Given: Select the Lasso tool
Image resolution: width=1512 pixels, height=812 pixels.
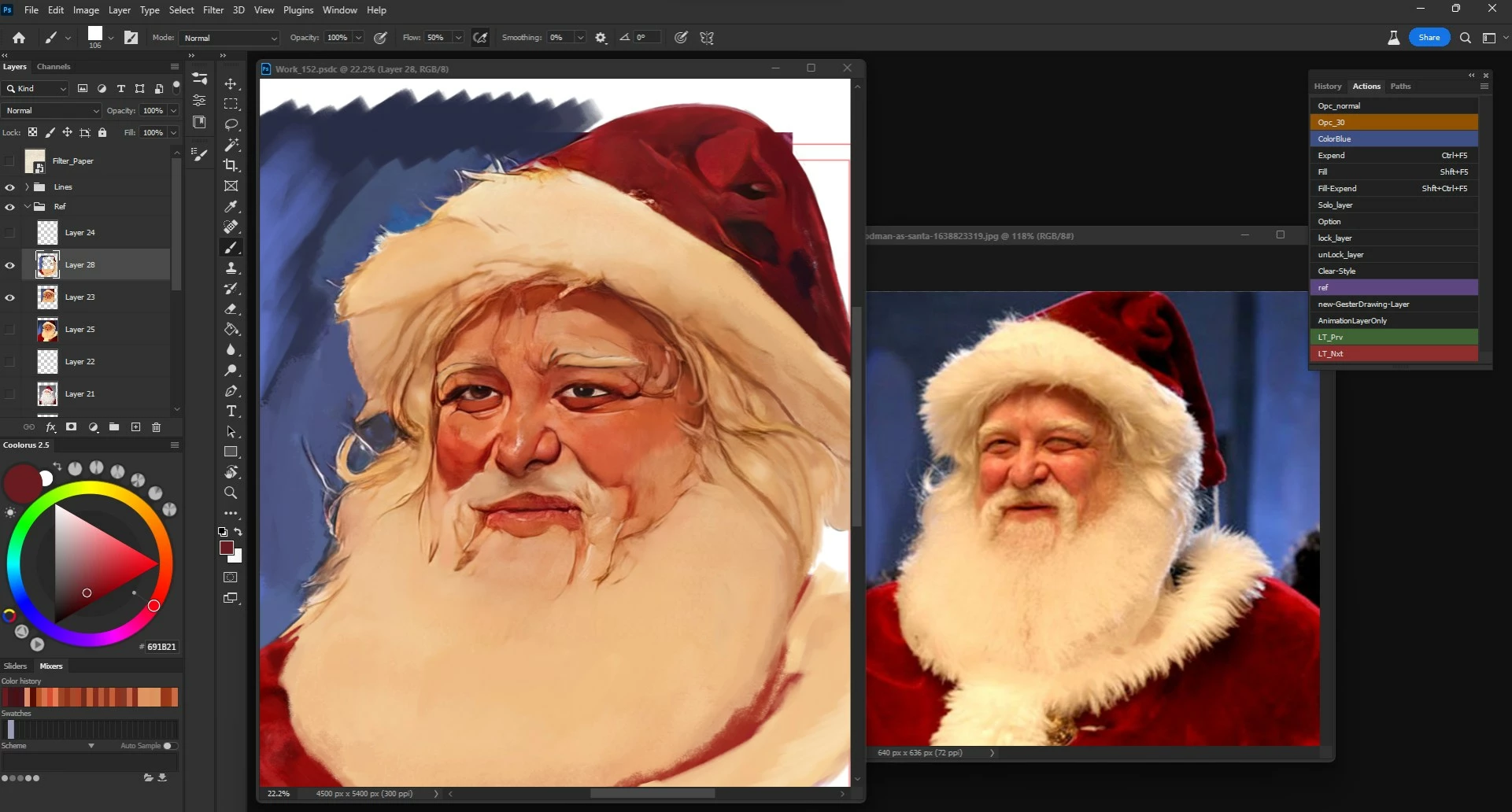Looking at the screenshot, I should (231, 125).
